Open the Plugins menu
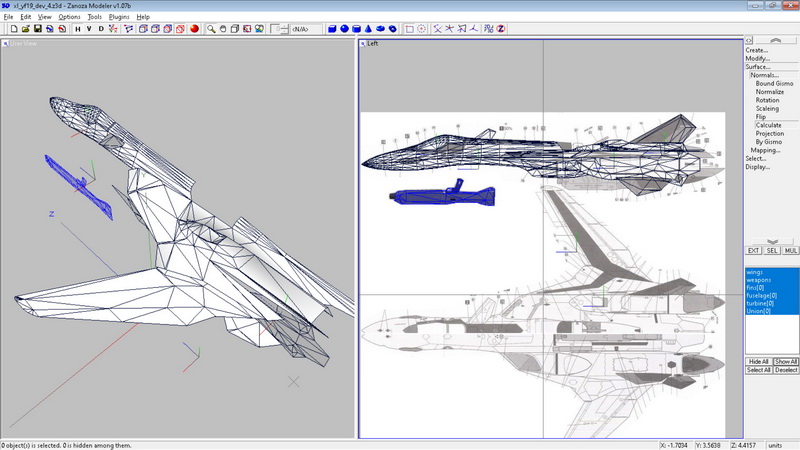The height and width of the screenshot is (450, 800). click(x=119, y=17)
